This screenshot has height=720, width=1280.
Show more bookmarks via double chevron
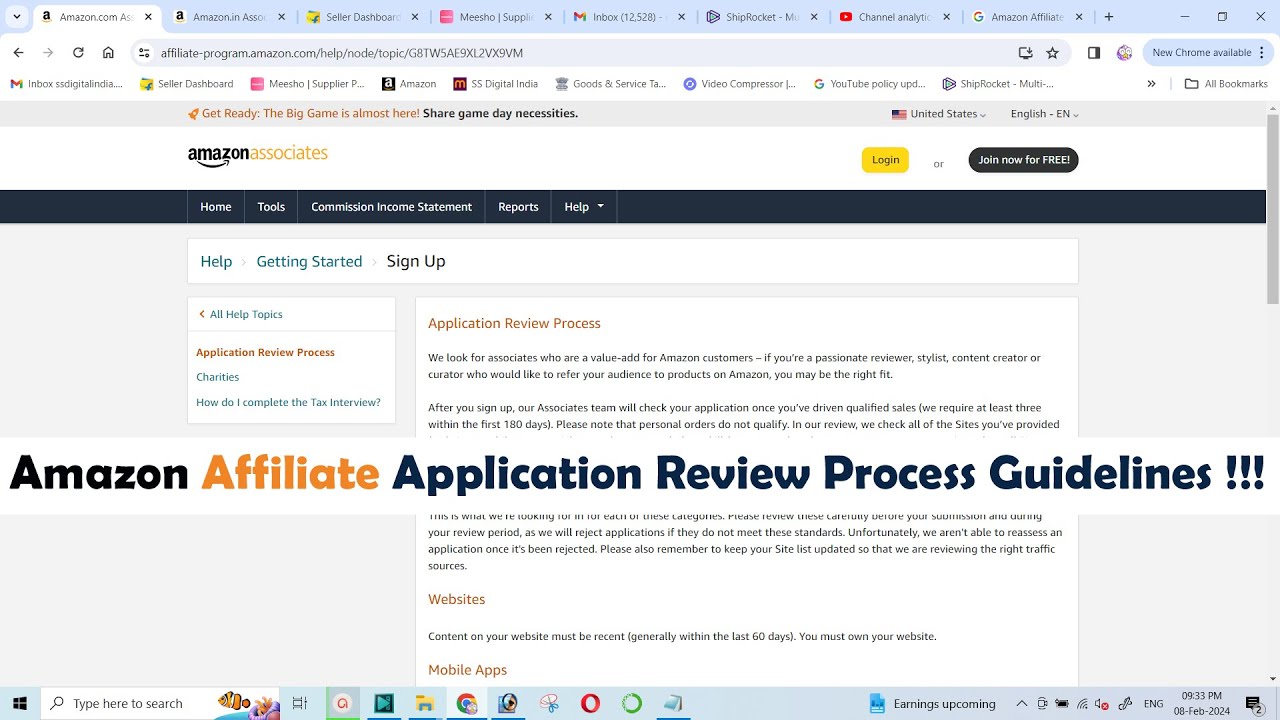pos(1151,84)
